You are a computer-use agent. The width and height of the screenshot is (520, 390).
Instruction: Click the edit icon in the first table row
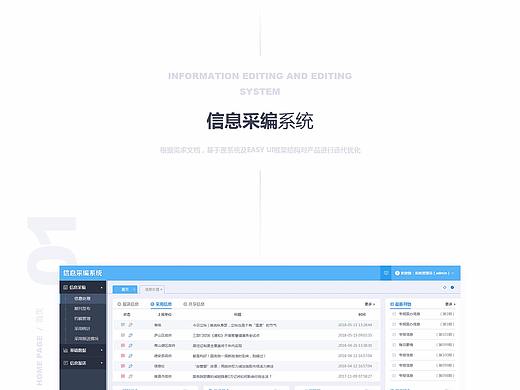click(x=130, y=325)
